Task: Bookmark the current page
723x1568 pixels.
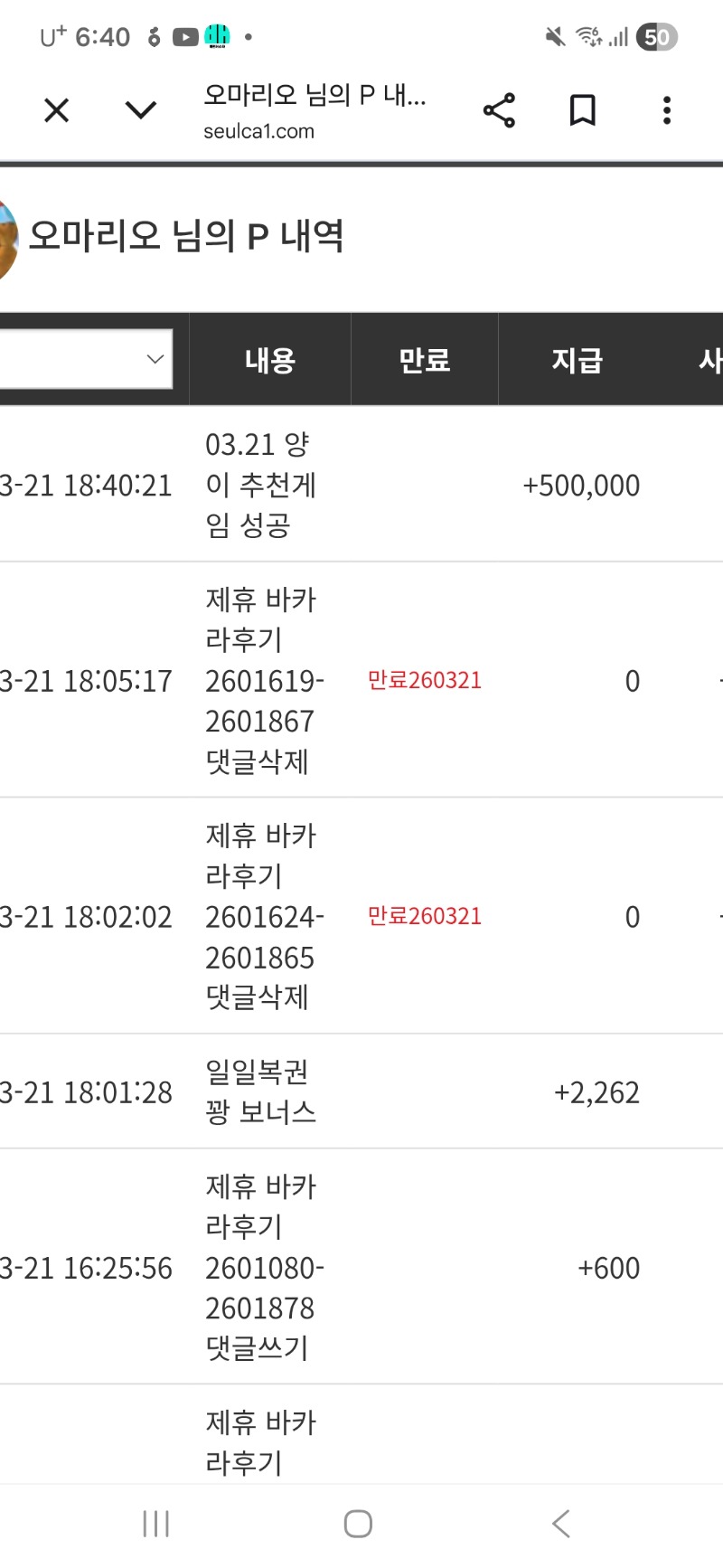Action: tap(583, 110)
